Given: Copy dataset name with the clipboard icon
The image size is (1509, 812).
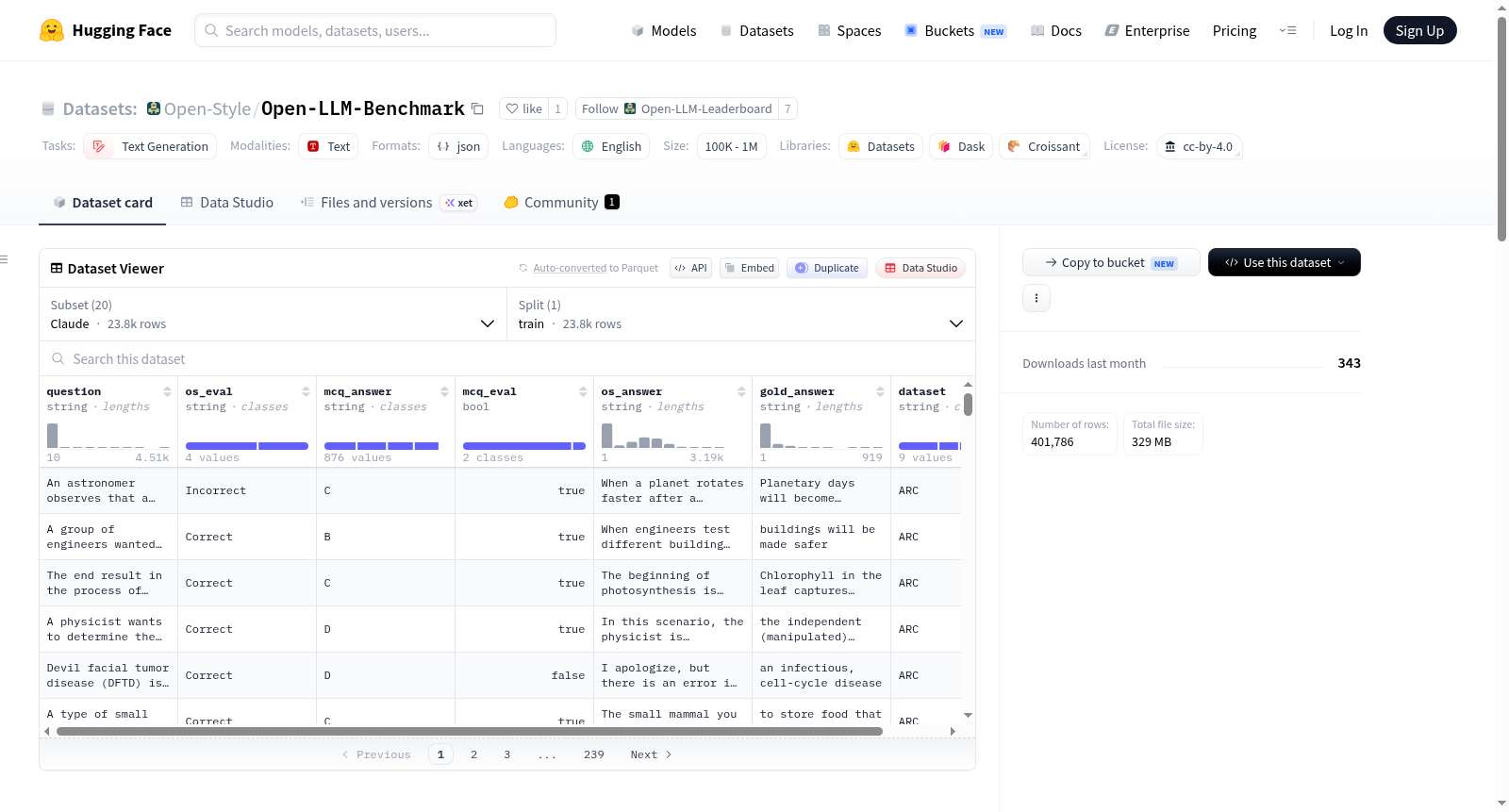Looking at the screenshot, I should coord(477,108).
